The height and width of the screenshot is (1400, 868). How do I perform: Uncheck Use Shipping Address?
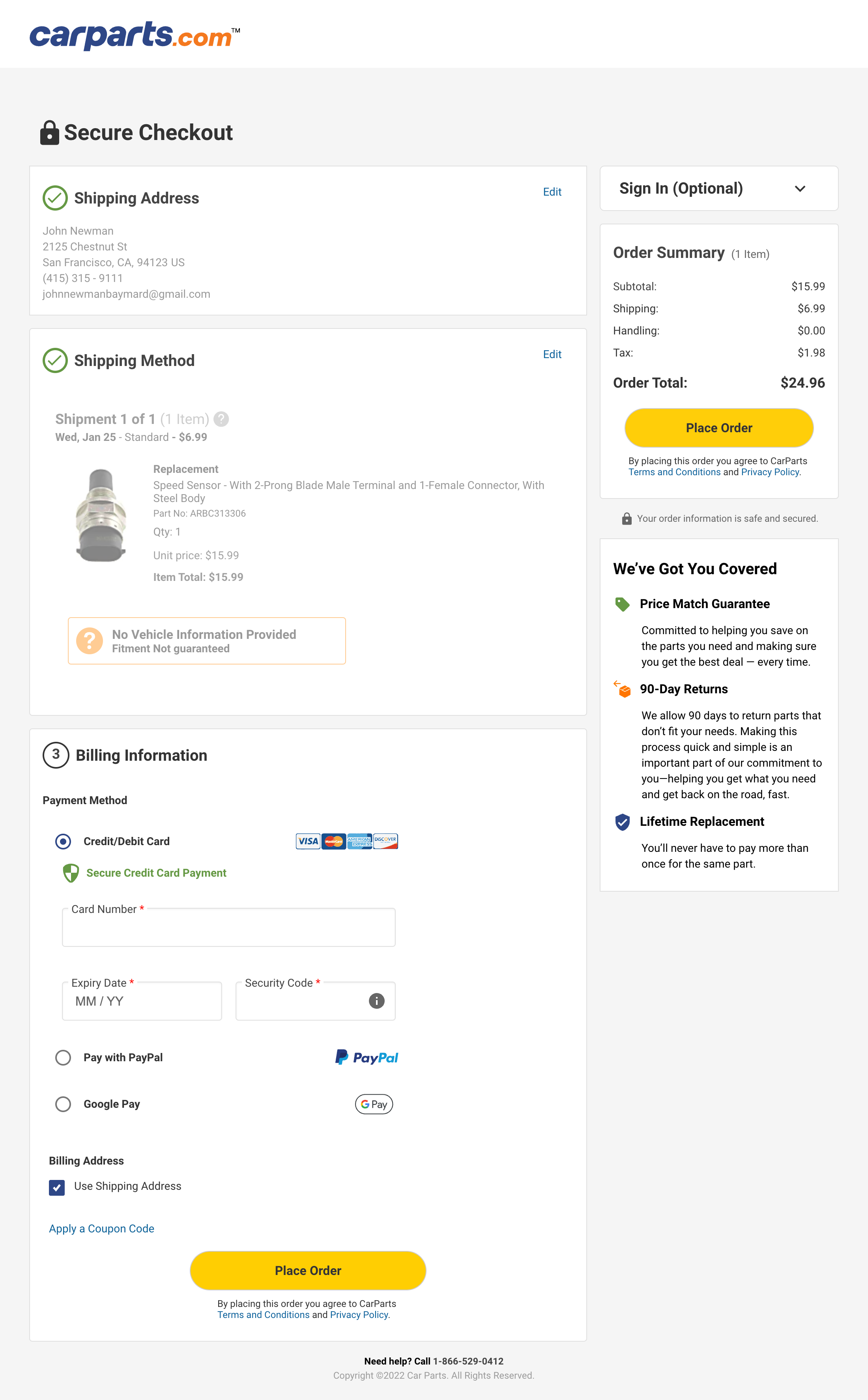(56, 1187)
